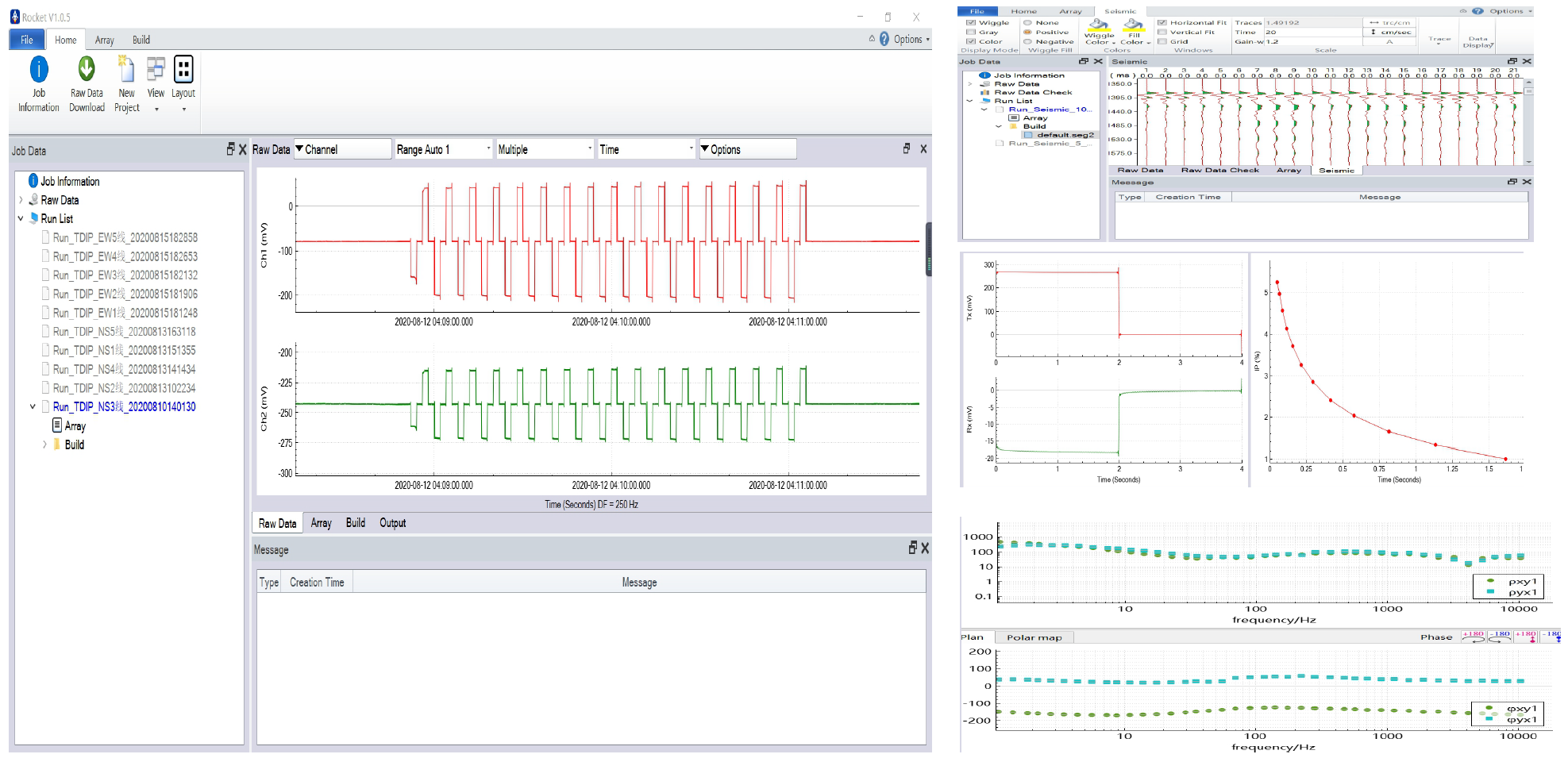The height and width of the screenshot is (758, 1568).
Task: Float the Raw Data panel
Action: pyautogui.click(x=907, y=148)
